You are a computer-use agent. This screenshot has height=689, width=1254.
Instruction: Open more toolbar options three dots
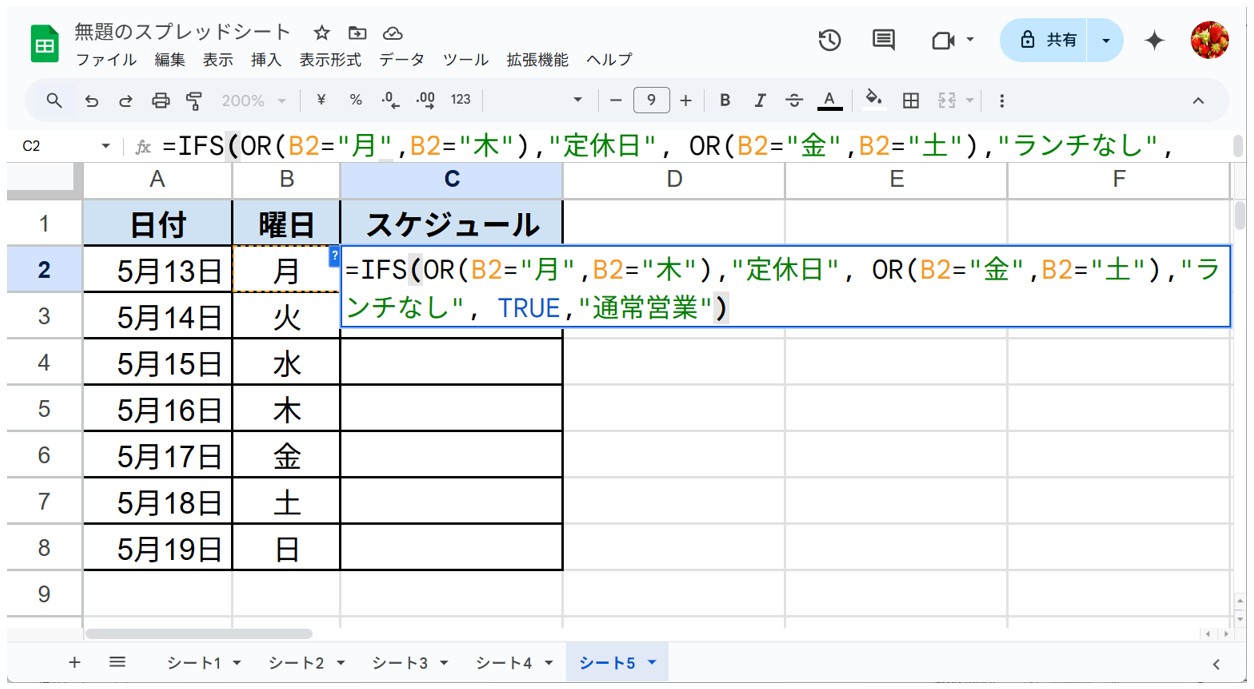click(x=1002, y=100)
